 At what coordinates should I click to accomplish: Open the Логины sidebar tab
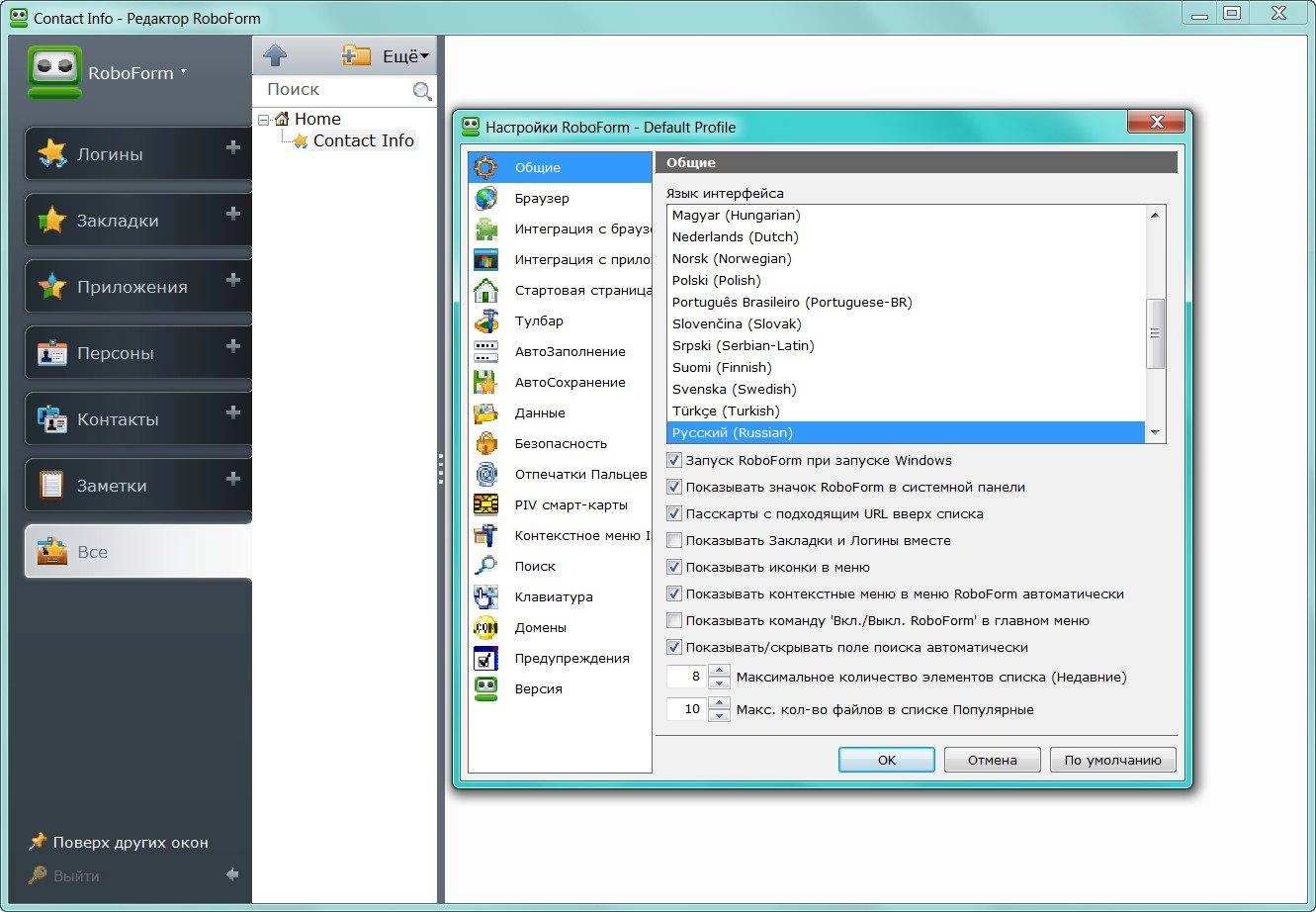point(137,154)
